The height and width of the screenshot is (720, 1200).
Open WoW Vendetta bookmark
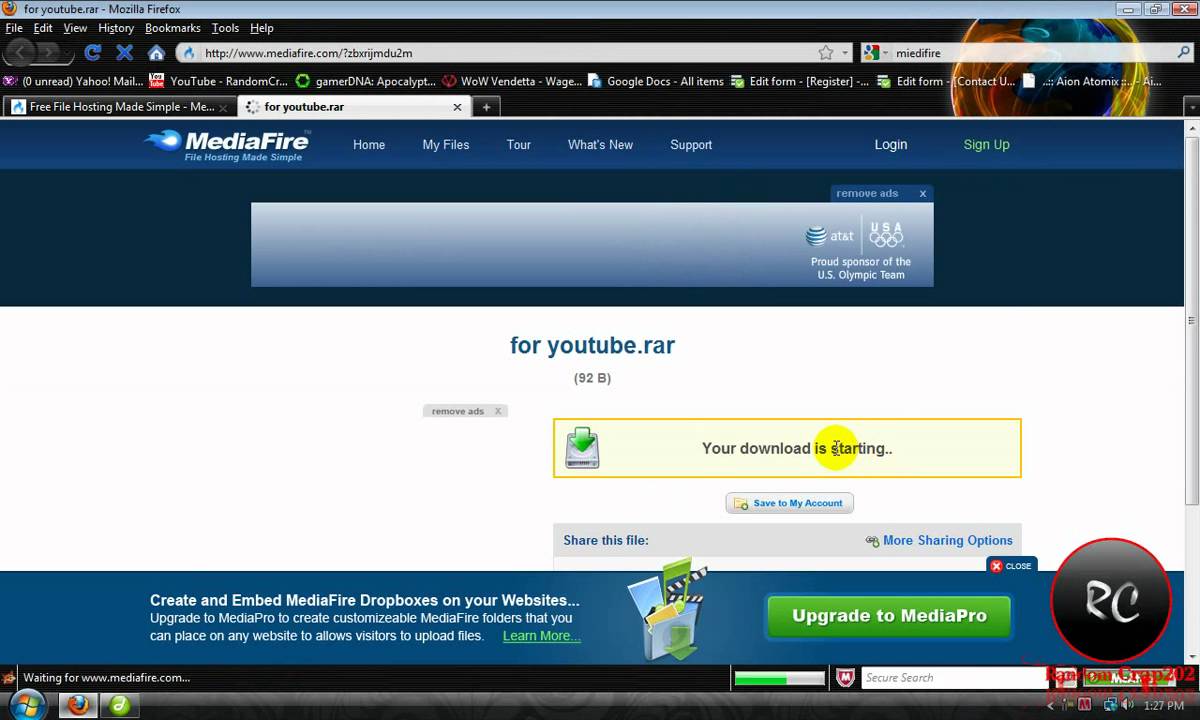point(512,81)
